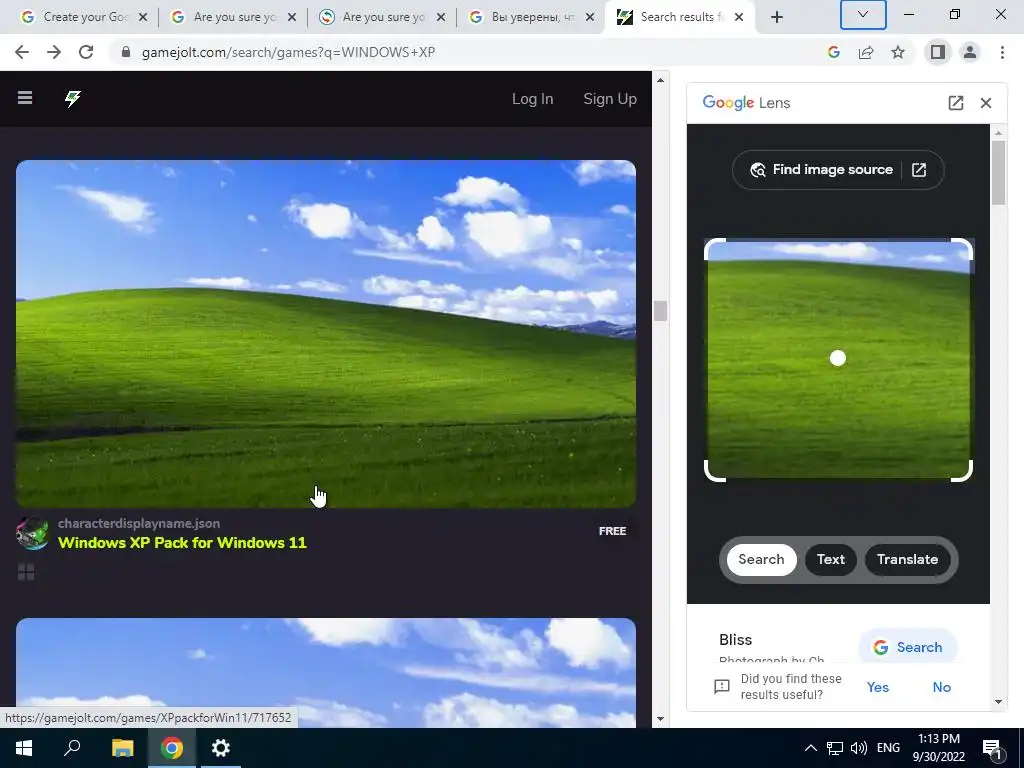Open characterdisplayname.json author link

click(x=139, y=523)
